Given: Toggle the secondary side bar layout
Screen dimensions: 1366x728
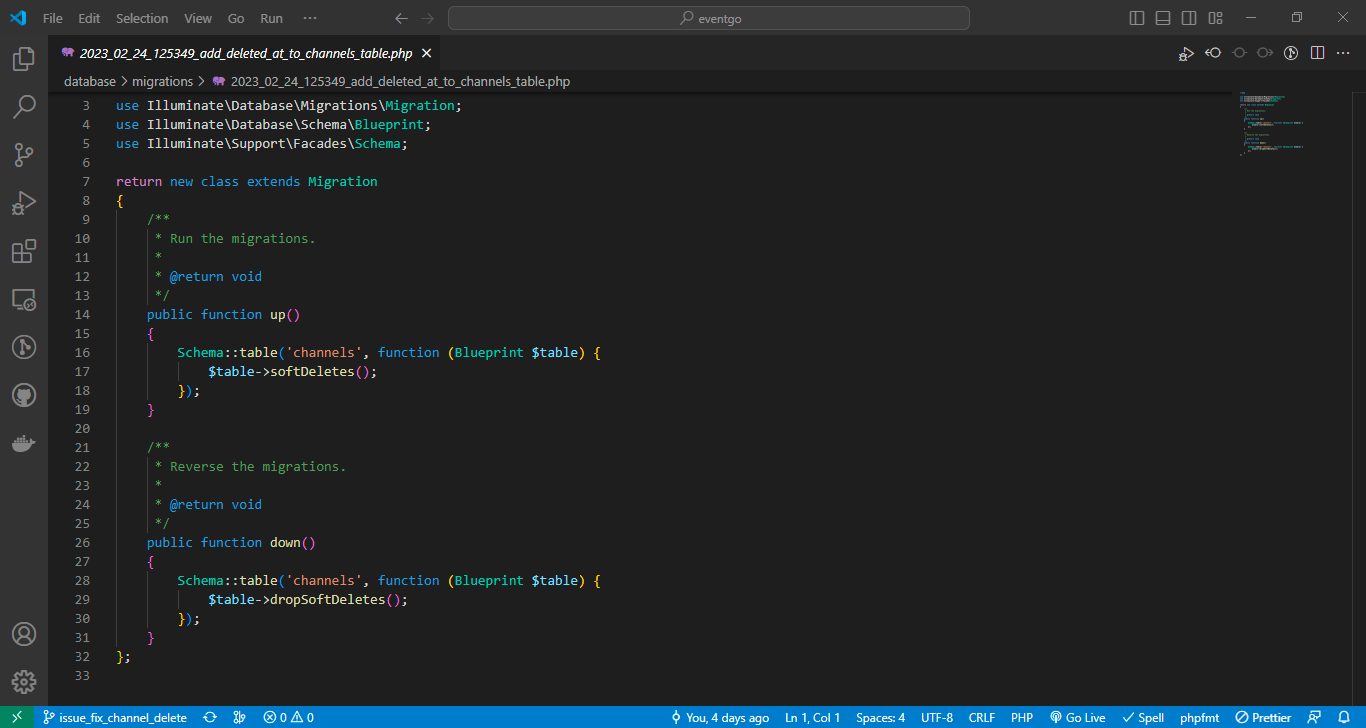Looking at the screenshot, I should (x=1189, y=18).
